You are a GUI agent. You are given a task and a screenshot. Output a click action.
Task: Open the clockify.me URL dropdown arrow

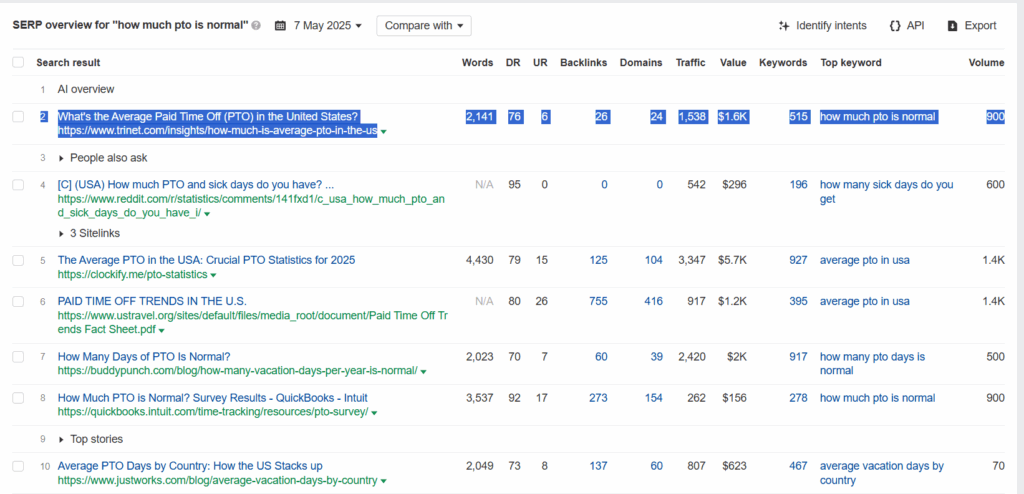tap(214, 275)
